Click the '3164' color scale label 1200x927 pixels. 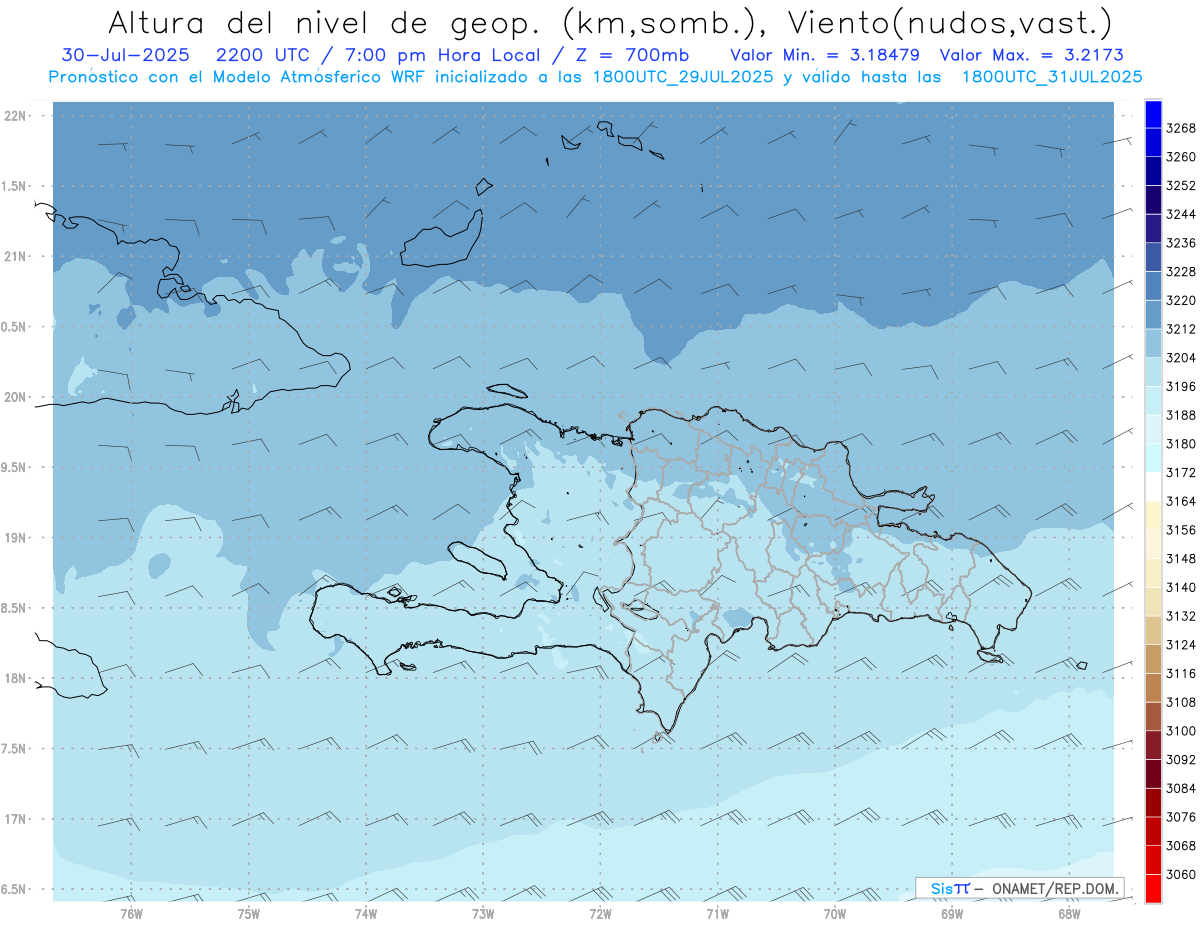coord(1181,501)
